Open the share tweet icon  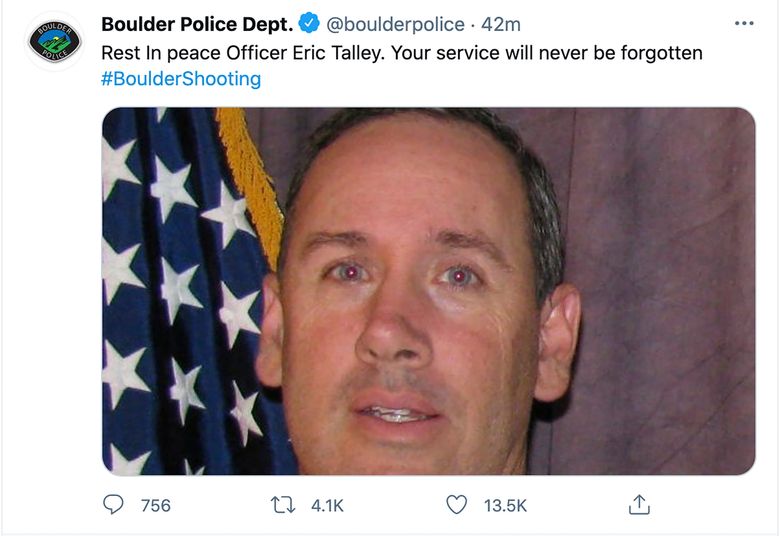[639, 505]
